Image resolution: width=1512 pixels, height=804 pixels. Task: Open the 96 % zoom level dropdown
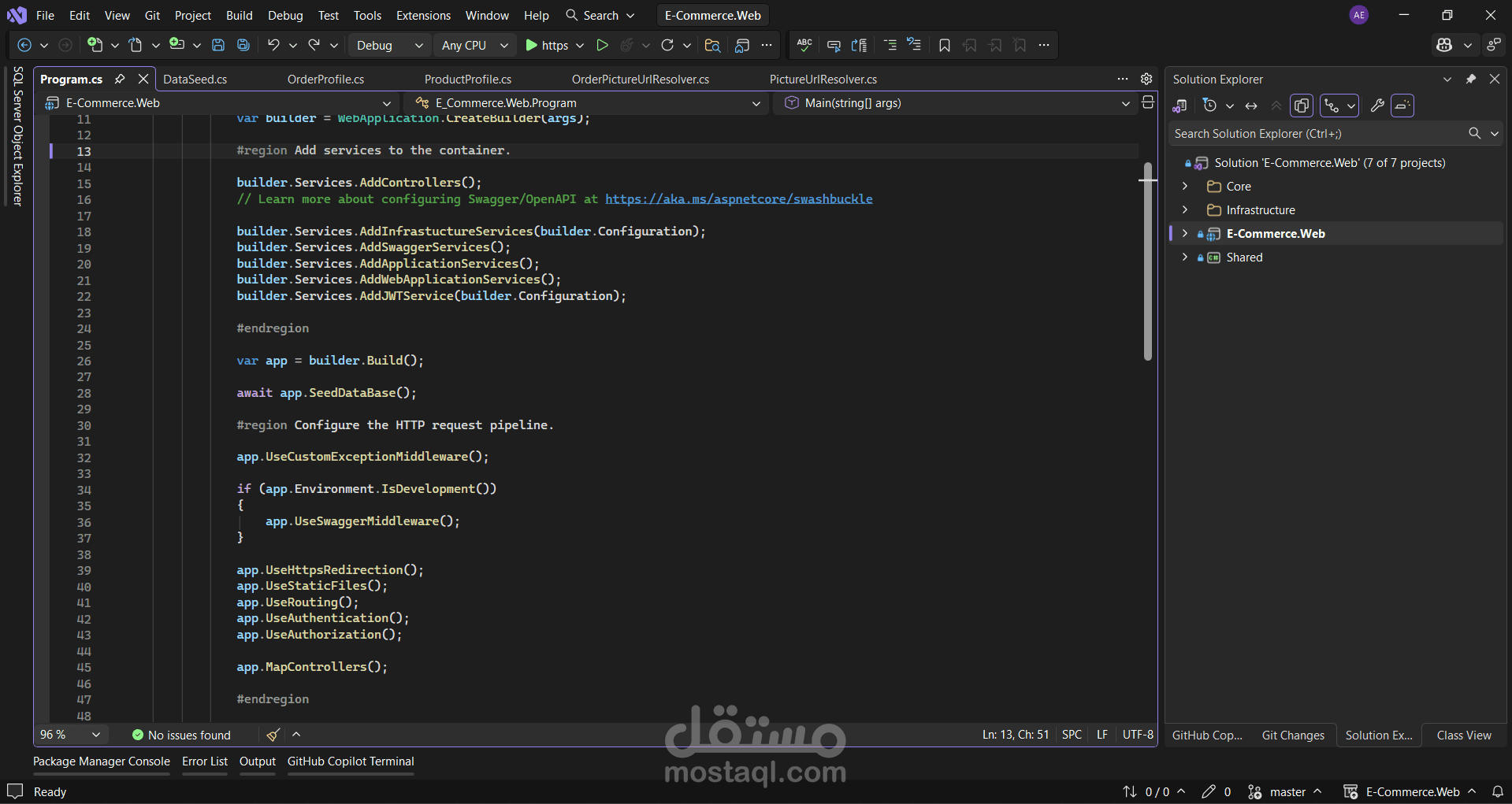pyautogui.click(x=71, y=735)
